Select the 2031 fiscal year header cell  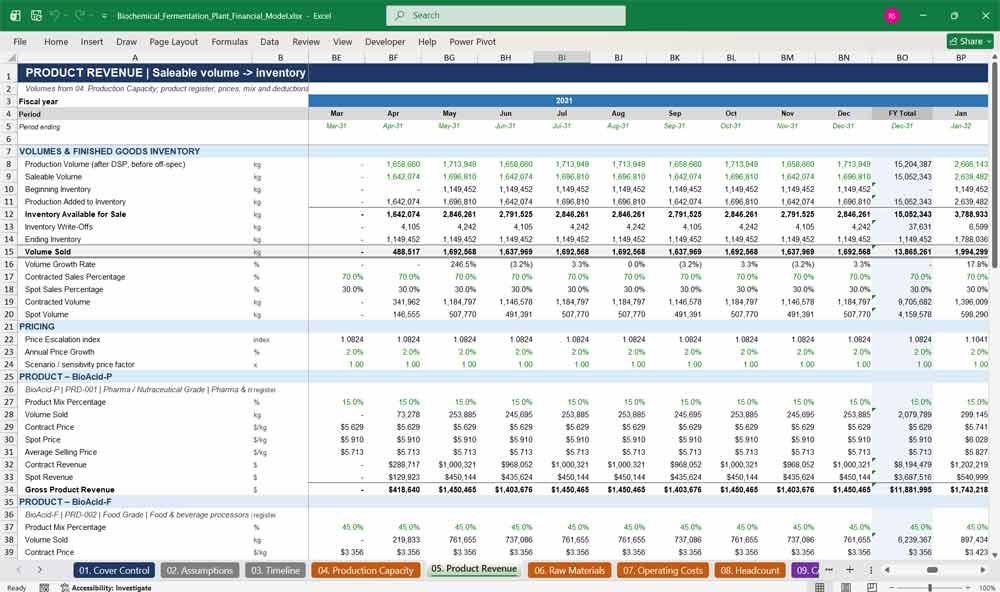[x=564, y=101]
